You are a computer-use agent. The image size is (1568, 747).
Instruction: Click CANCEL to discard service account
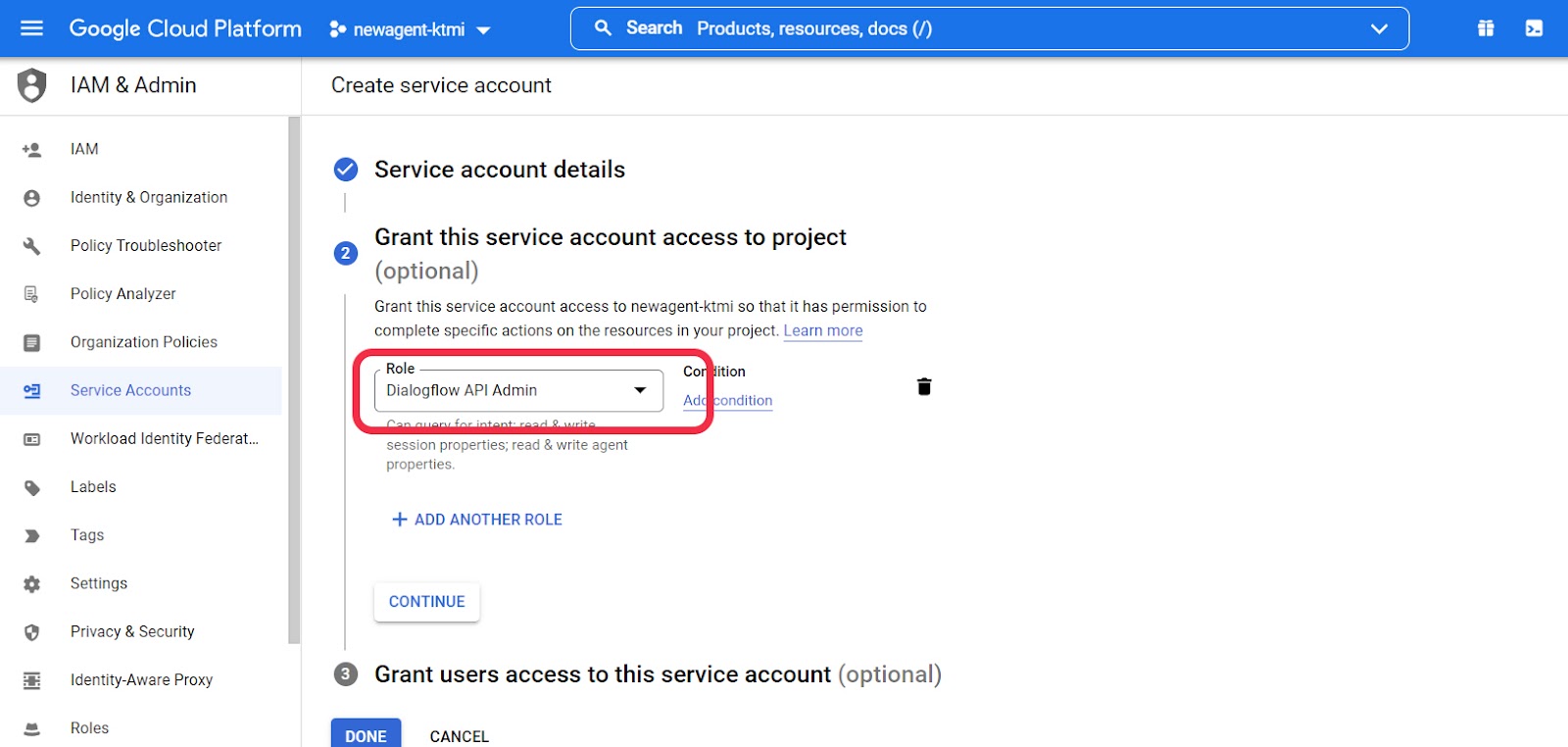[x=459, y=736]
